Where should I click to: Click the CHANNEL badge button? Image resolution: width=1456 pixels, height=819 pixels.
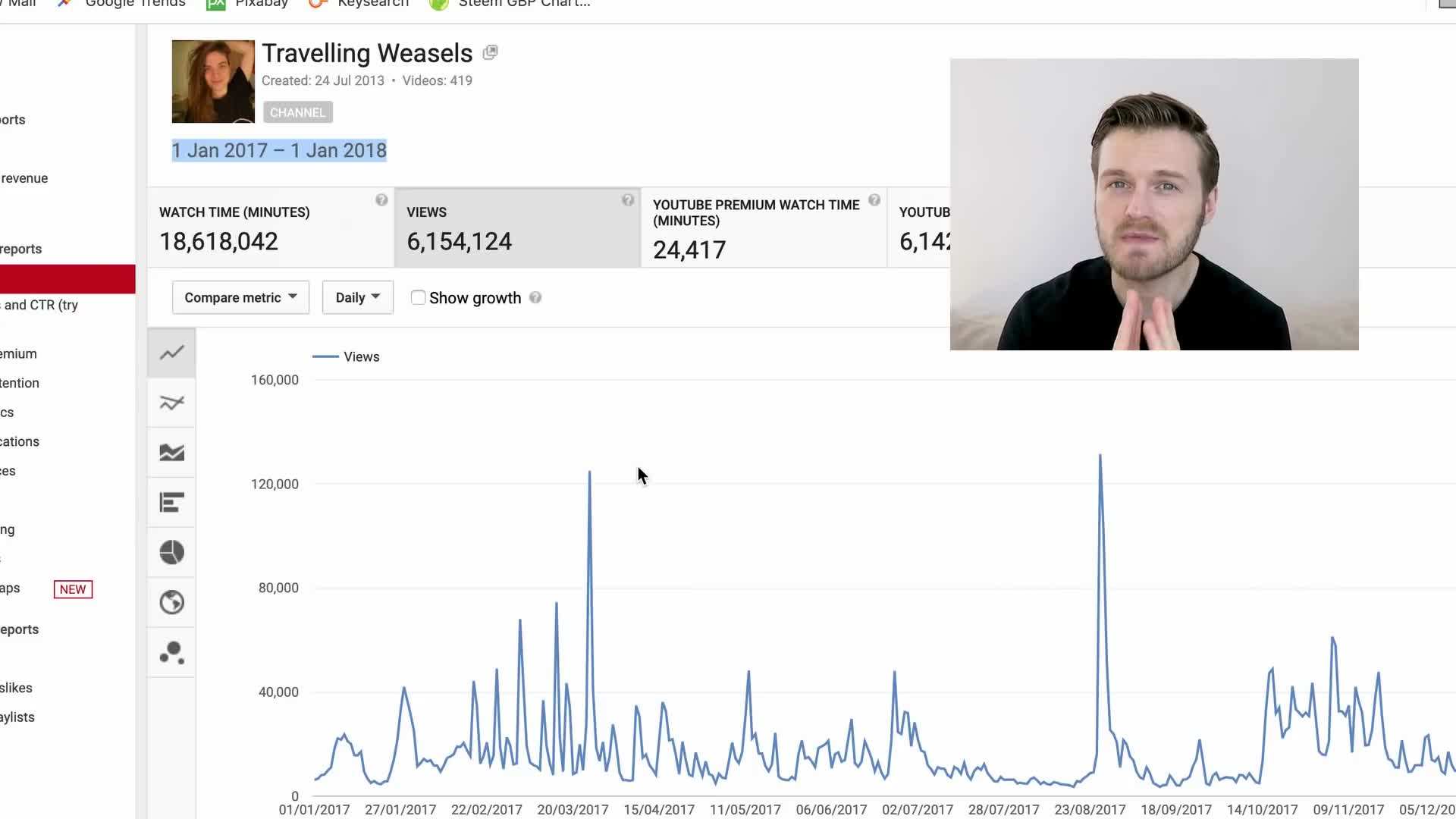click(297, 112)
